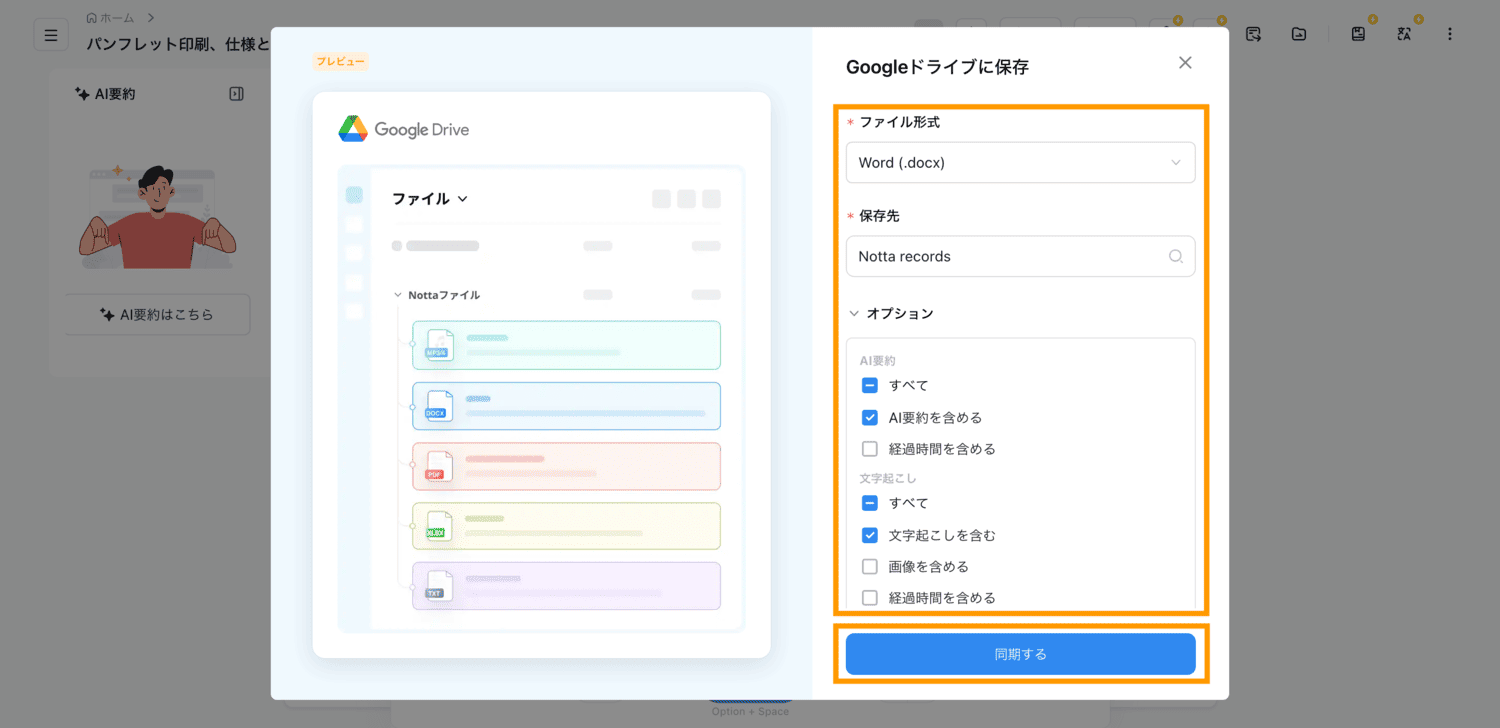1500x728 pixels.
Task: Go to ホーム breadcrumb link
Action: coord(117,18)
